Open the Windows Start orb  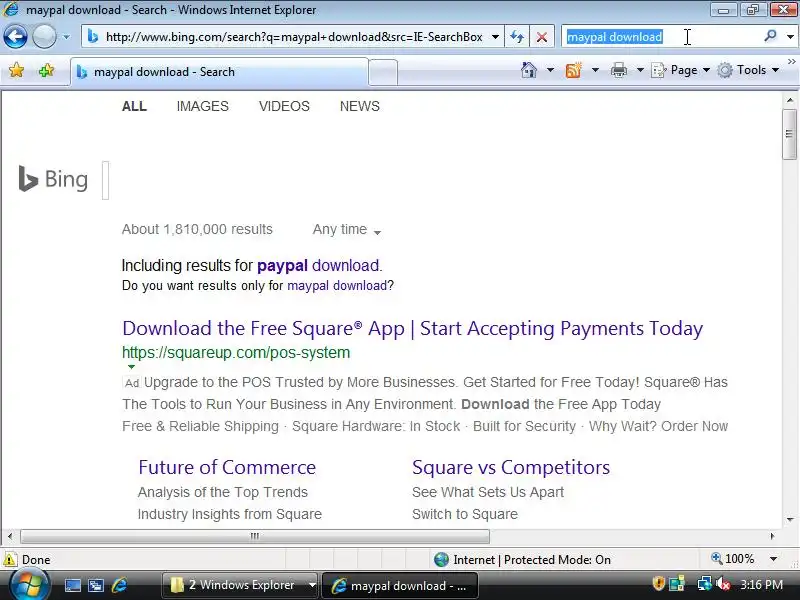(x=29, y=585)
